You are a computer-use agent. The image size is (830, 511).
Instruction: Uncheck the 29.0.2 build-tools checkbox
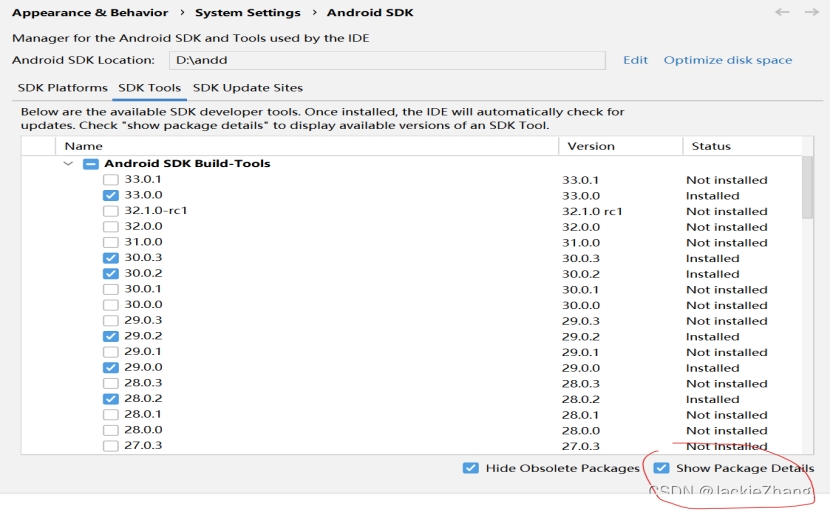click(x=111, y=336)
